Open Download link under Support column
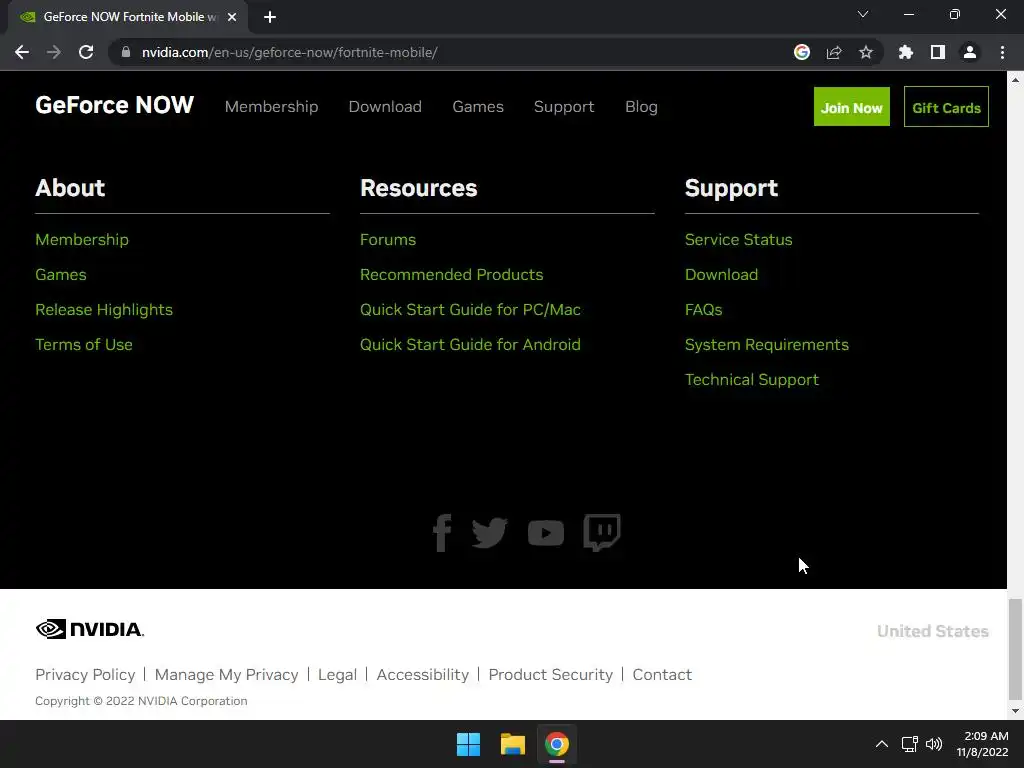This screenshot has height=768, width=1024. [722, 275]
